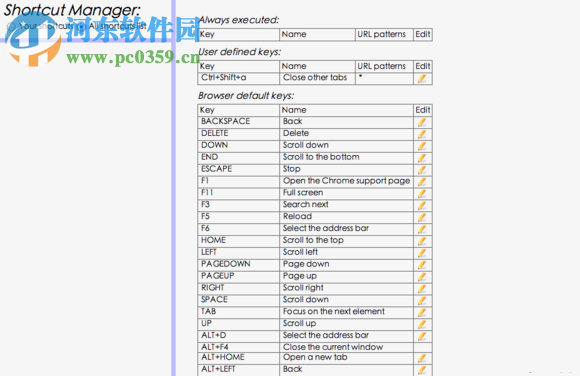Edit the ALT+HOME Open a new tab shortcut

pos(422,358)
